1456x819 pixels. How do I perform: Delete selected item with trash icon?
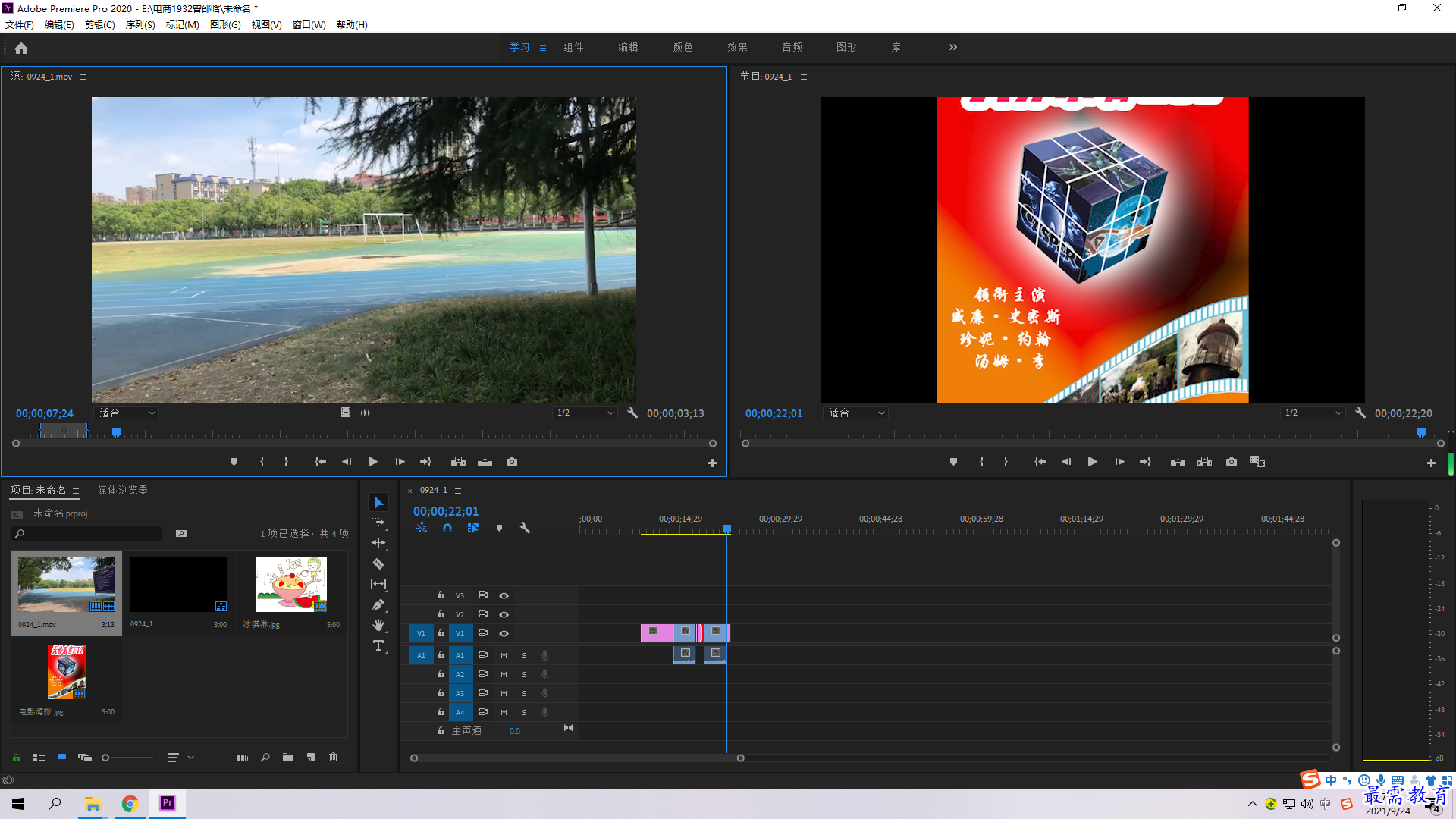[x=333, y=758]
